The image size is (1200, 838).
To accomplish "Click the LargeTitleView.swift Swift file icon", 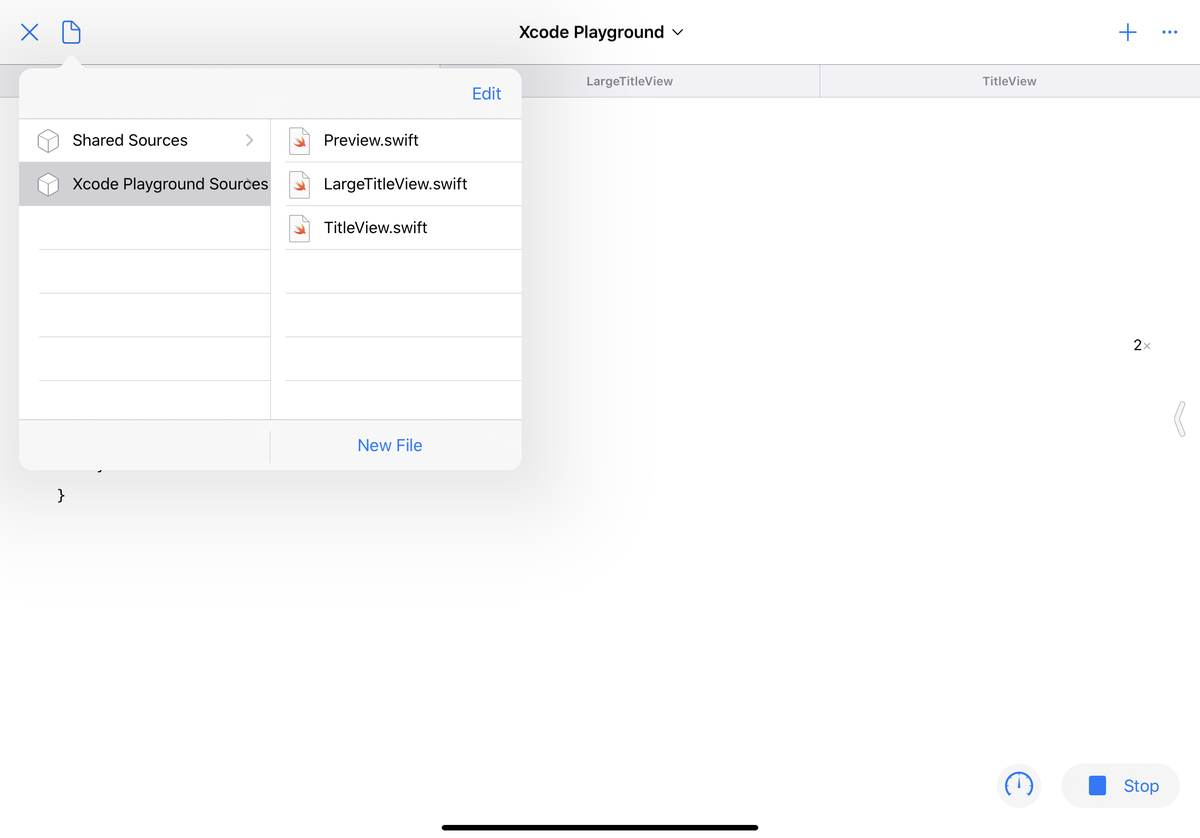I will pyautogui.click(x=299, y=185).
